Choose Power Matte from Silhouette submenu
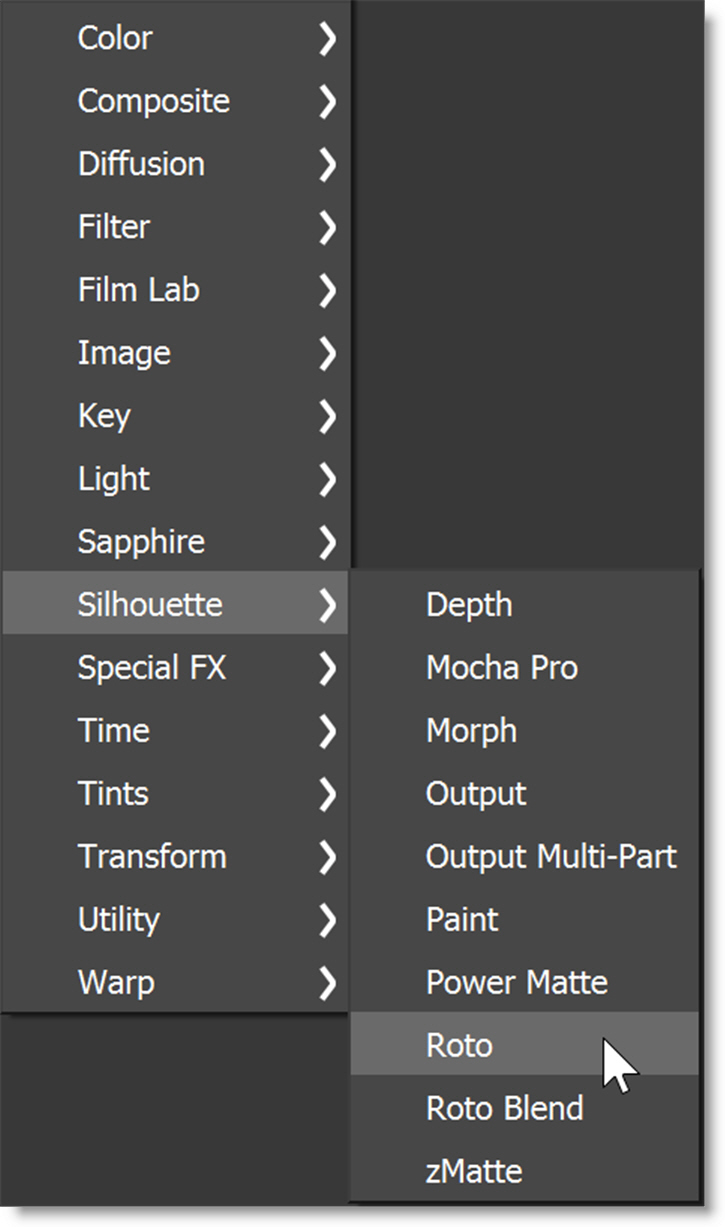725x1227 pixels. [x=516, y=983]
